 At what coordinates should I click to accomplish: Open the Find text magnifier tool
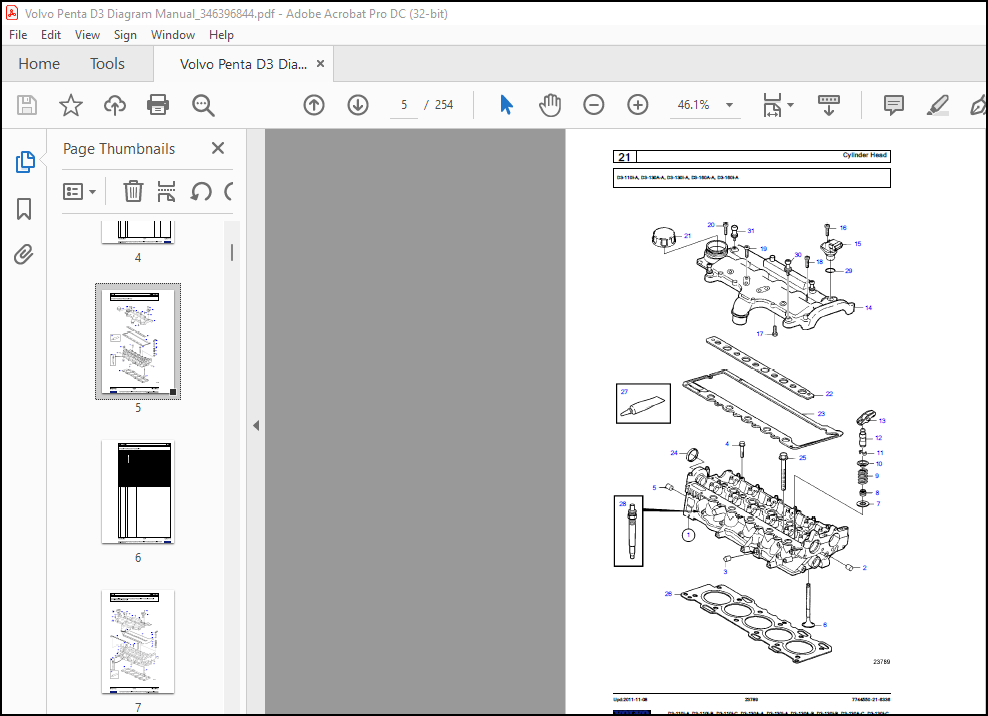pos(203,105)
